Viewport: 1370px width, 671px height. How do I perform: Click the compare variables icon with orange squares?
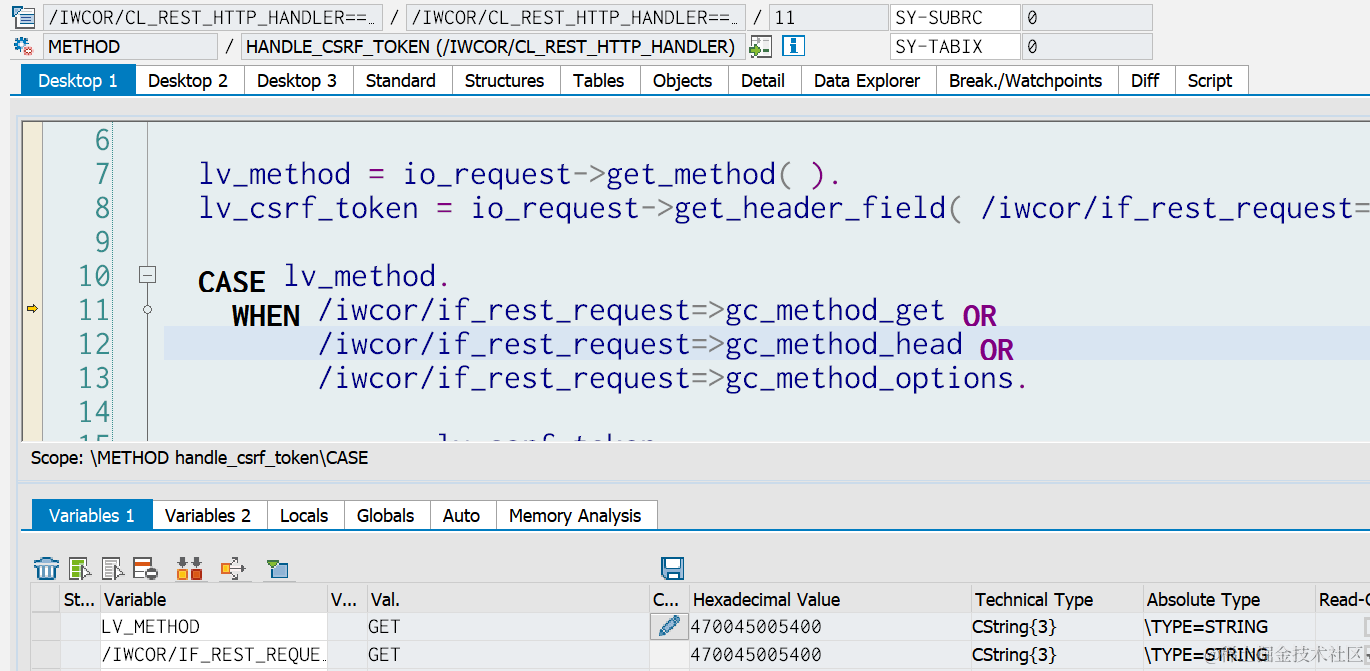tap(189, 567)
